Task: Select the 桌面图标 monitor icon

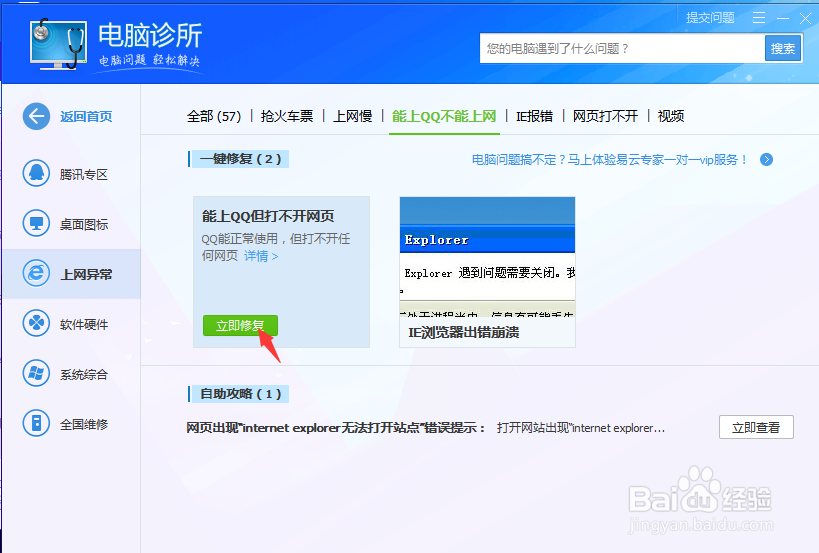Action: (x=36, y=223)
